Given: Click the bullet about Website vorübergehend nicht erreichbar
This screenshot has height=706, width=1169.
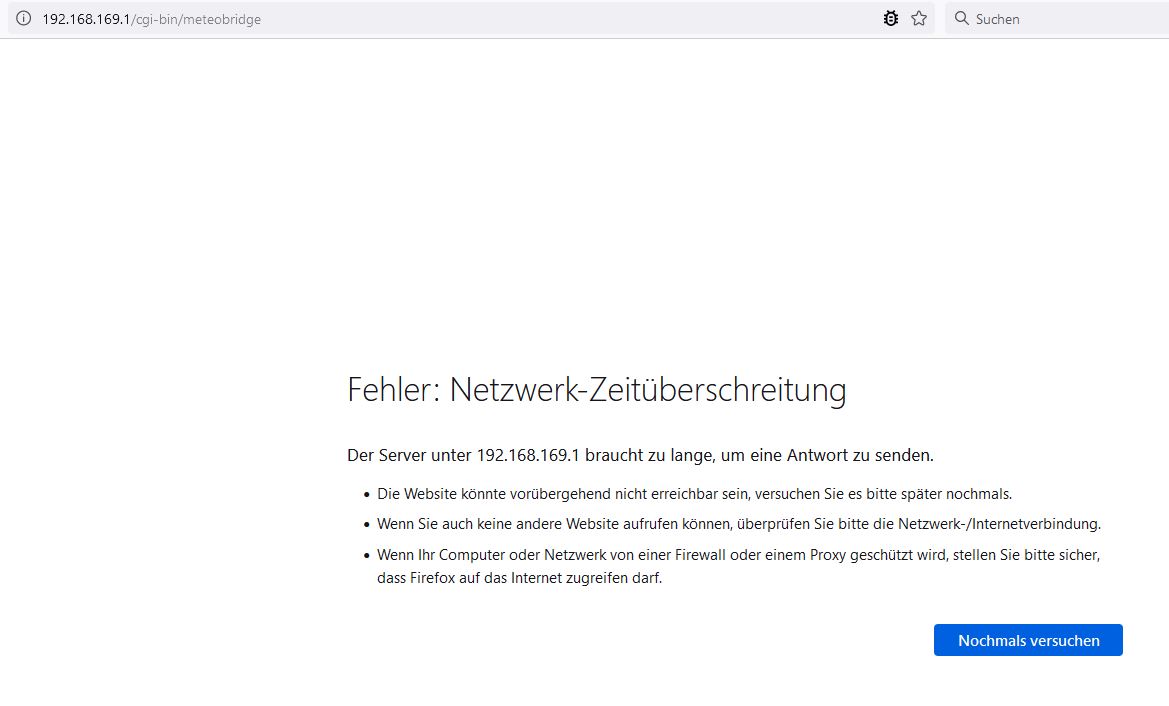Looking at the screenshot, I should click(694, 494).
